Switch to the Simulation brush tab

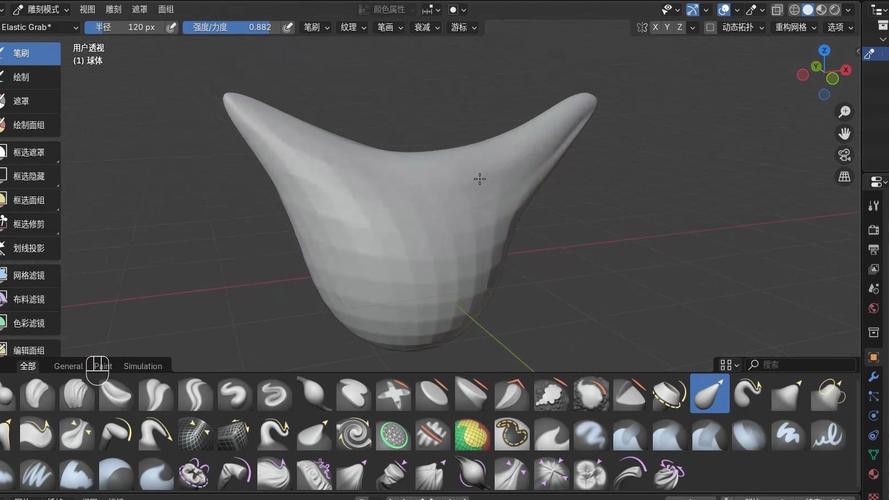(142, 366)
